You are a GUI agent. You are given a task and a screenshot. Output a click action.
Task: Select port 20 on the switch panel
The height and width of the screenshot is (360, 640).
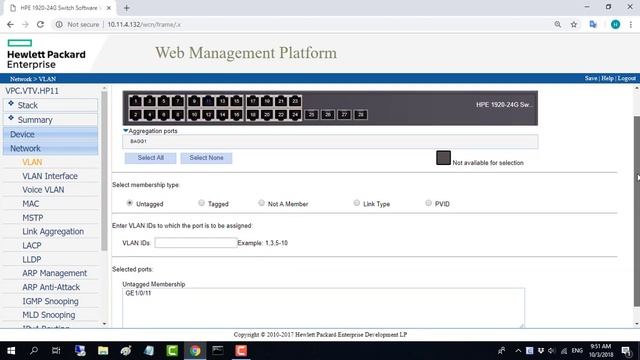[267, 115]
